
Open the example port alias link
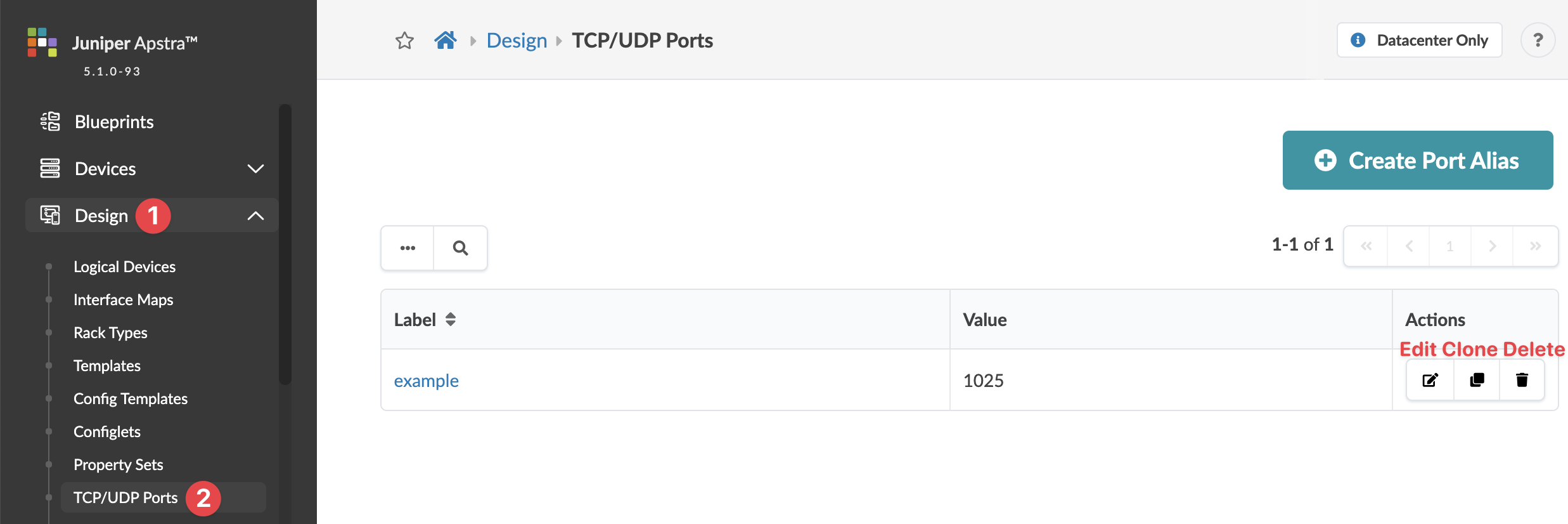tap(426, 381)
